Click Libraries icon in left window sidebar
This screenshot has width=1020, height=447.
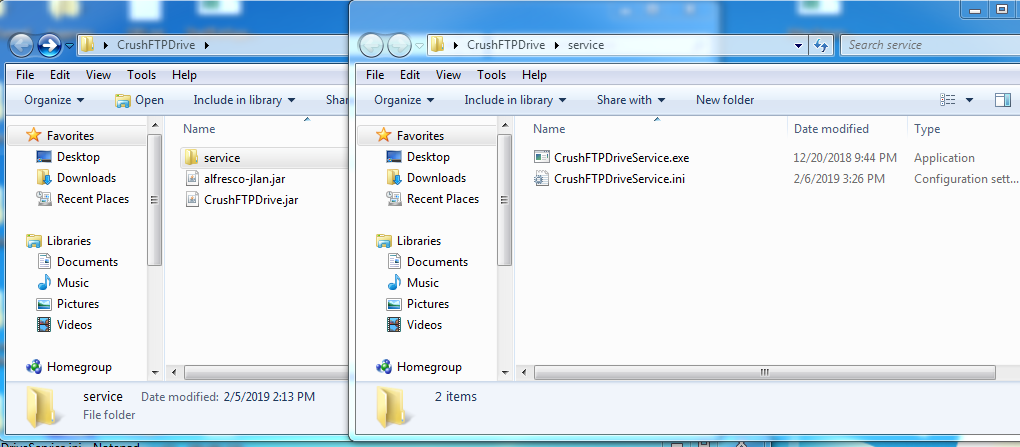[34, 241]
